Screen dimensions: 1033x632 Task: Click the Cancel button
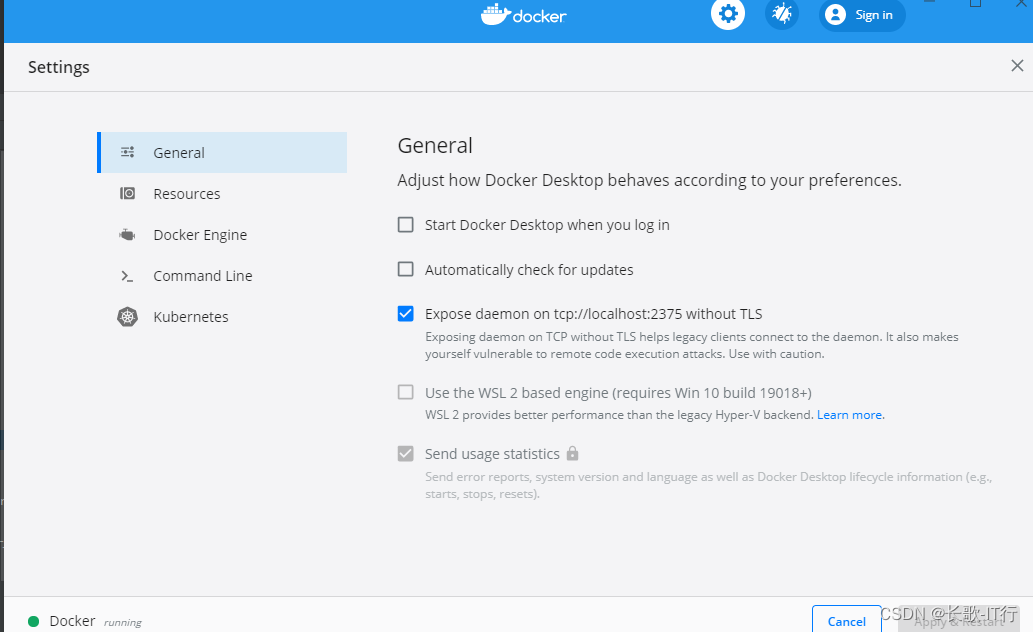pyautogui.click(x=847, y=619)
